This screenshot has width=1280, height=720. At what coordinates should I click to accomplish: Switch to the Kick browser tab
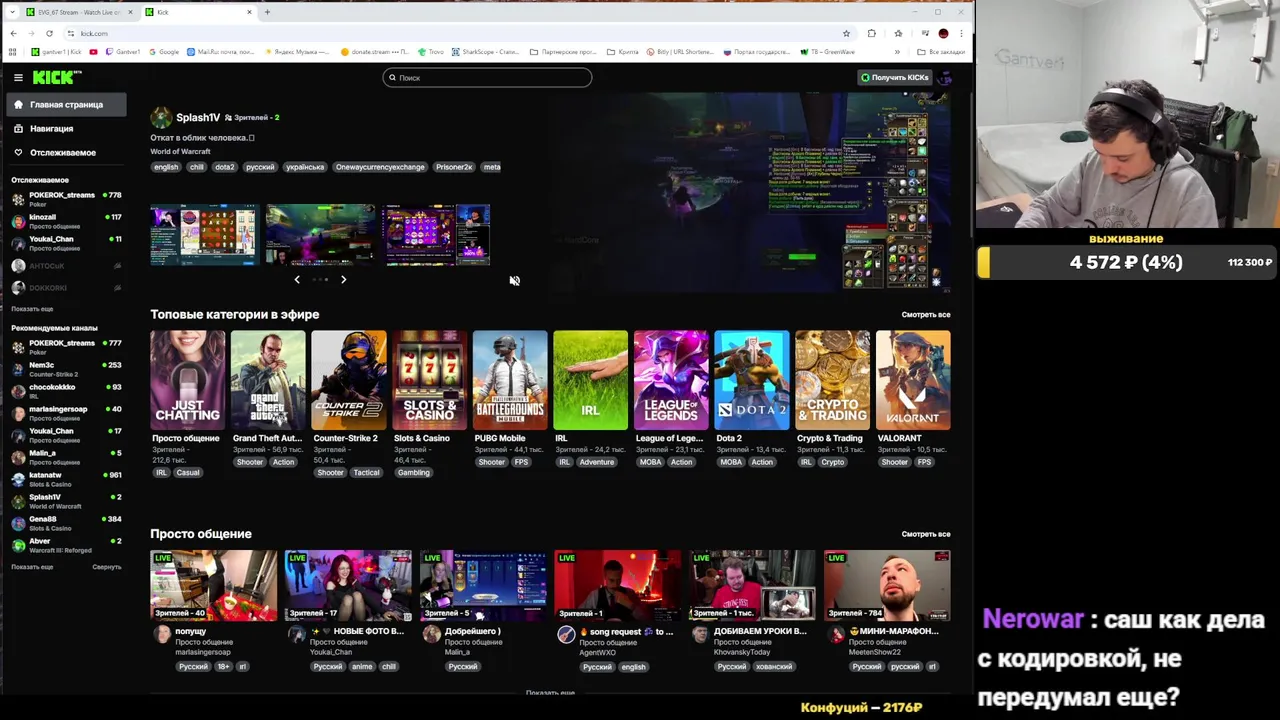(x=200, y=12)
